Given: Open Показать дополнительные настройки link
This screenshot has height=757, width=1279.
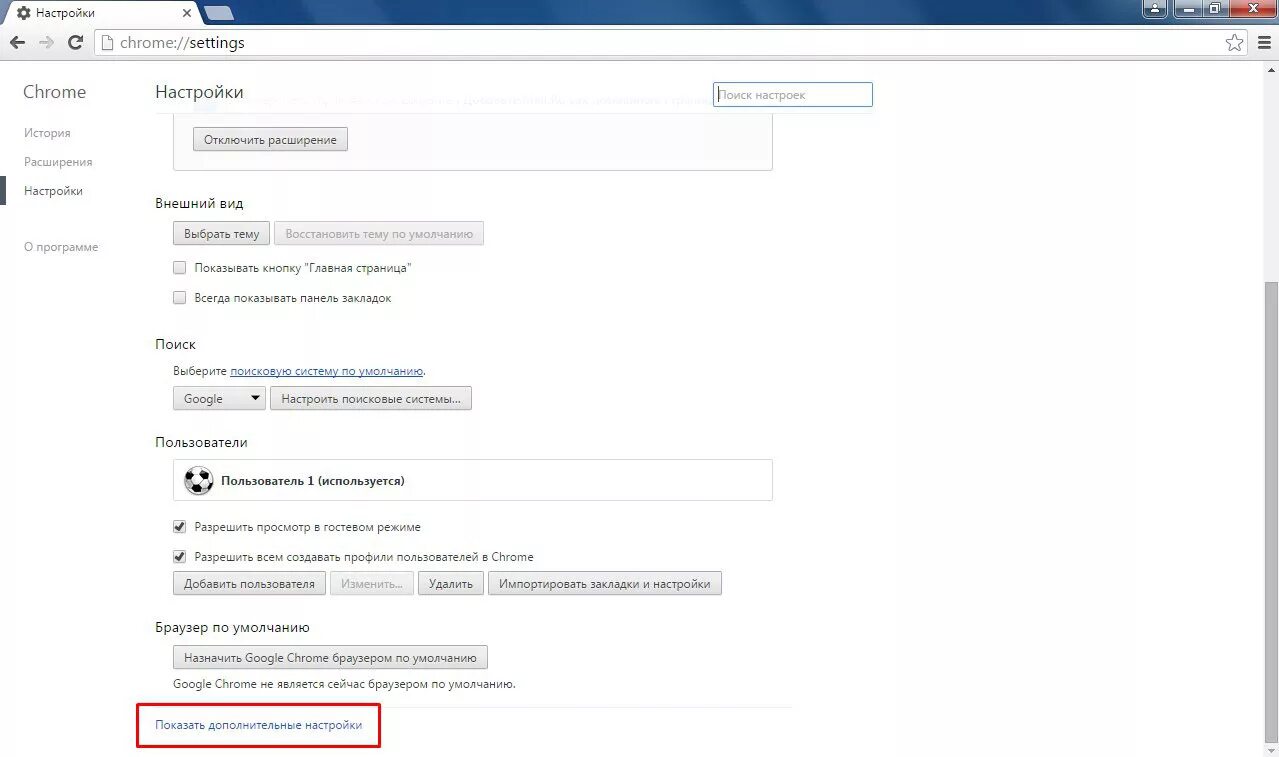Looking at the screenshot, I should pyautogui.click(x=259, y=725).
